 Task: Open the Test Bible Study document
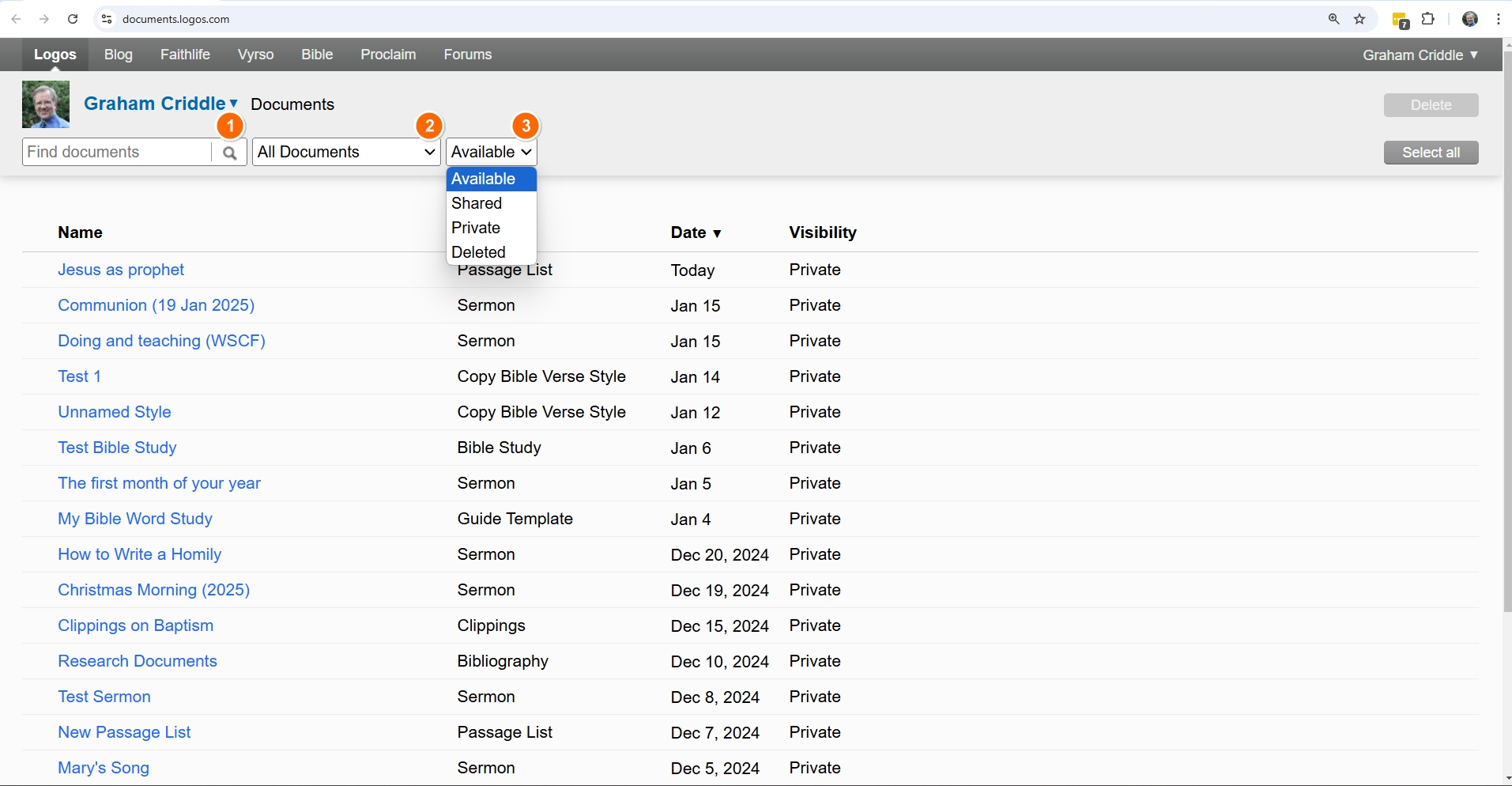click(117, 448)
